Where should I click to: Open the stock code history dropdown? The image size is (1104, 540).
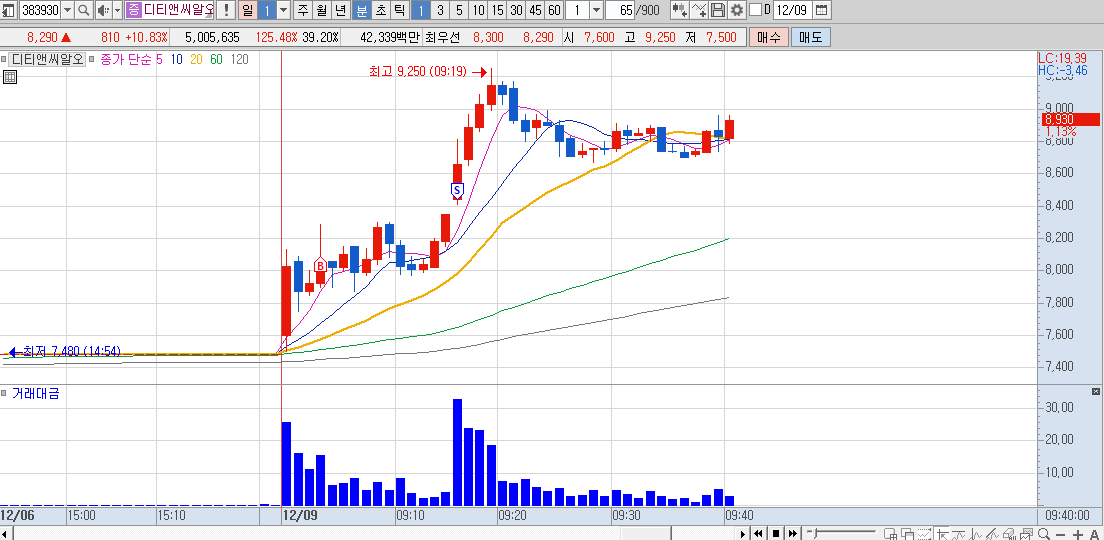tap(68, 10)
